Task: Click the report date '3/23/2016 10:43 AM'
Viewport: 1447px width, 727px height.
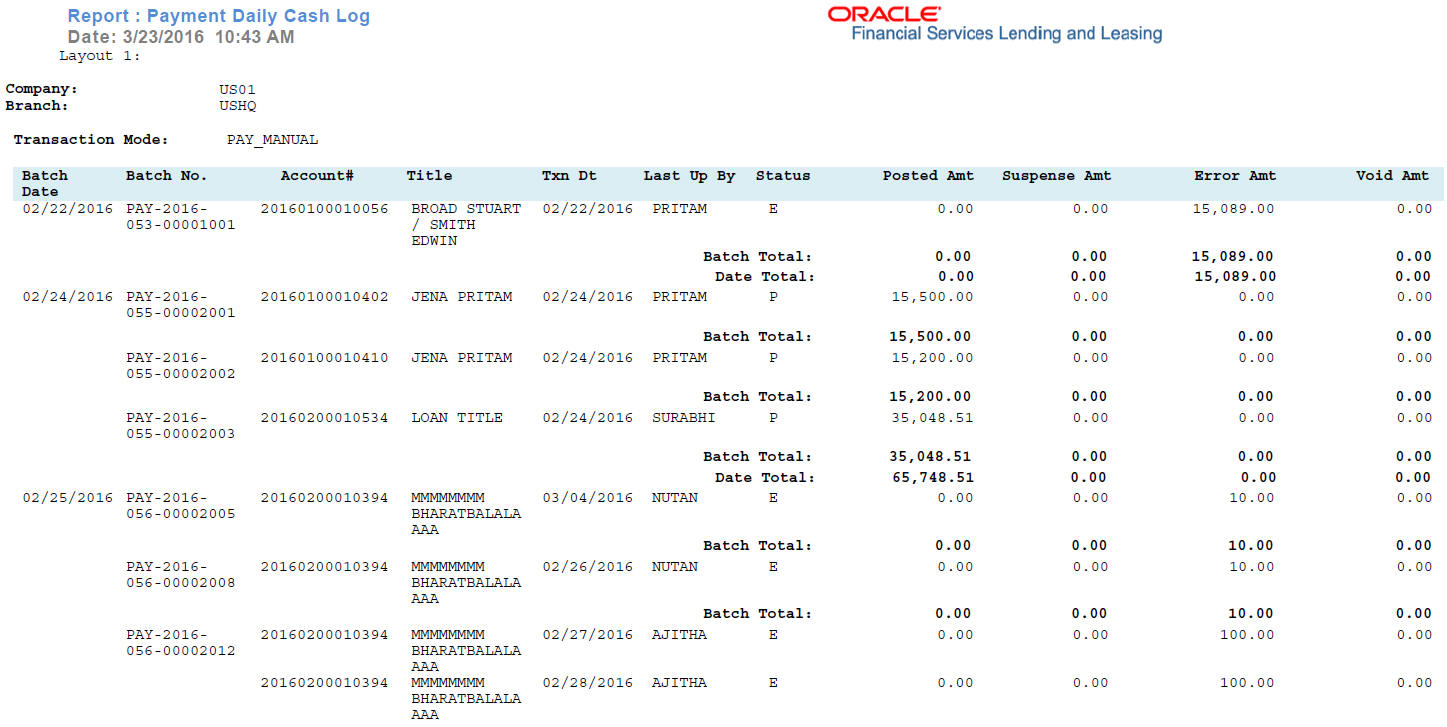Action: [208, 37]
